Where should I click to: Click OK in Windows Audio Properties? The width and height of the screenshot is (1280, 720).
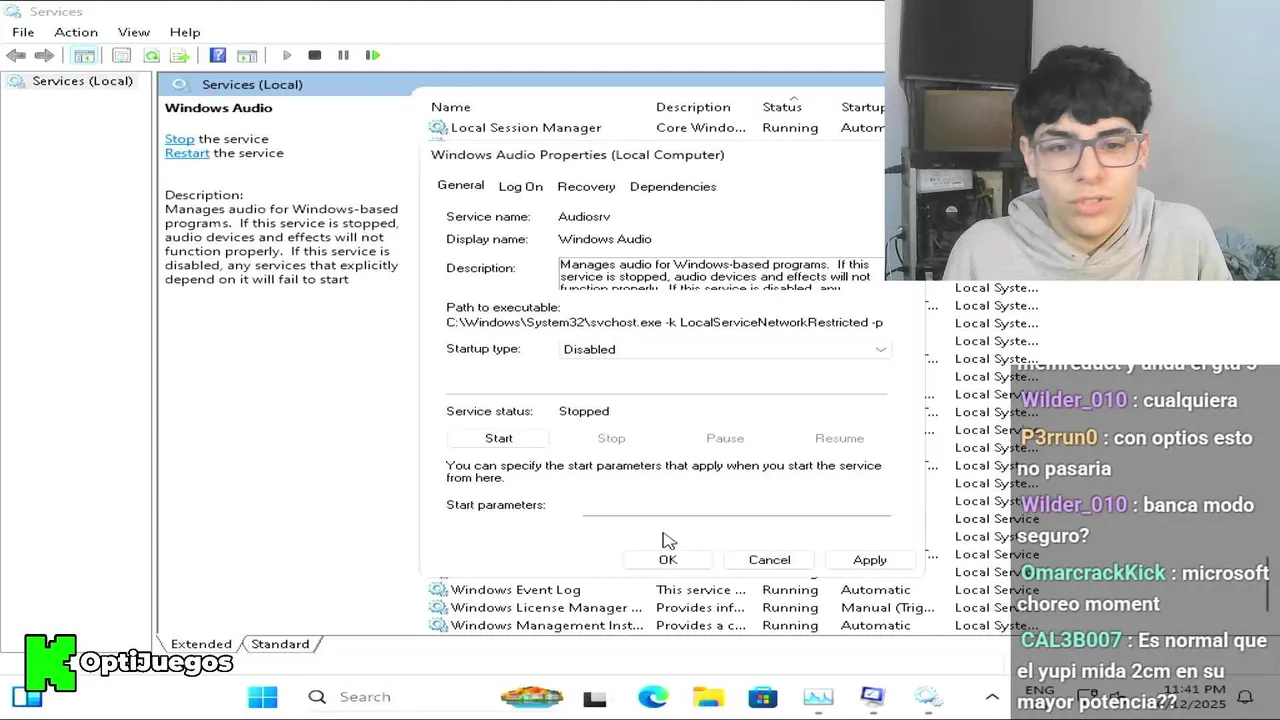[668, 560]
